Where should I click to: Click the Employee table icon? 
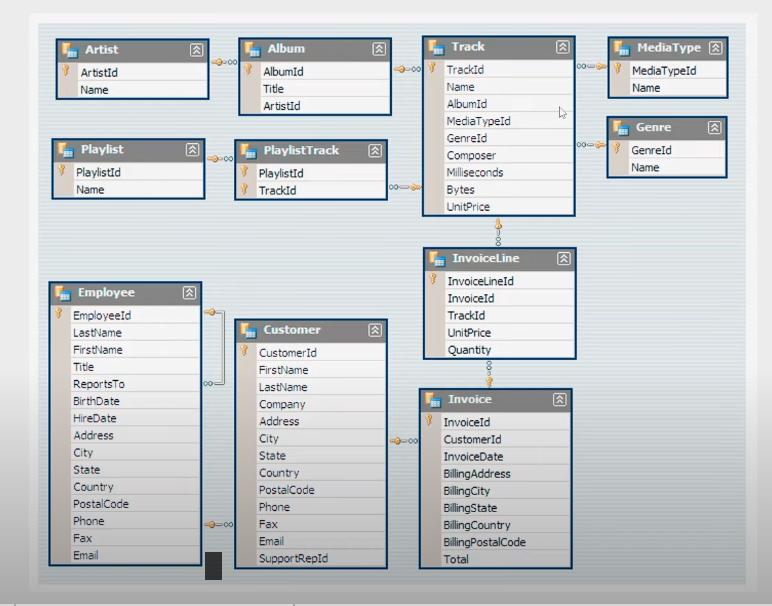pyautogui.click(x=62, y=293)
